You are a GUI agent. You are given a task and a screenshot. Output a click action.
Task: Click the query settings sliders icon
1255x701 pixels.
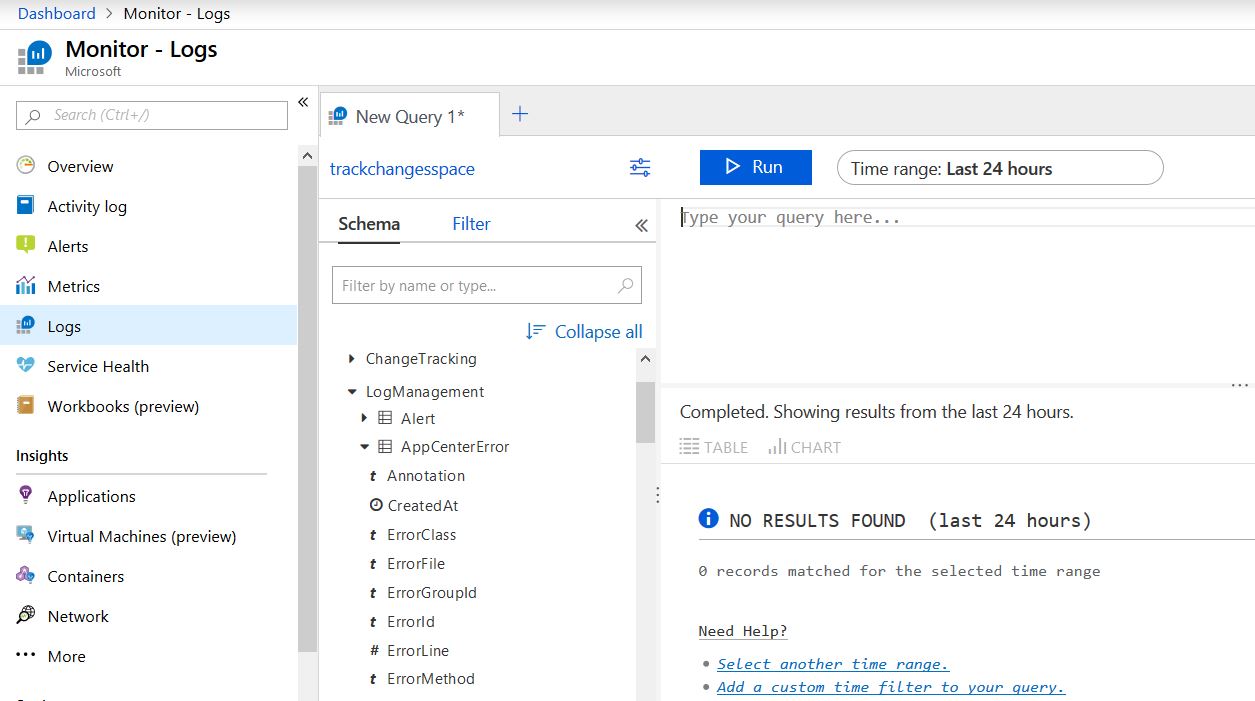(x=640, y=168)
